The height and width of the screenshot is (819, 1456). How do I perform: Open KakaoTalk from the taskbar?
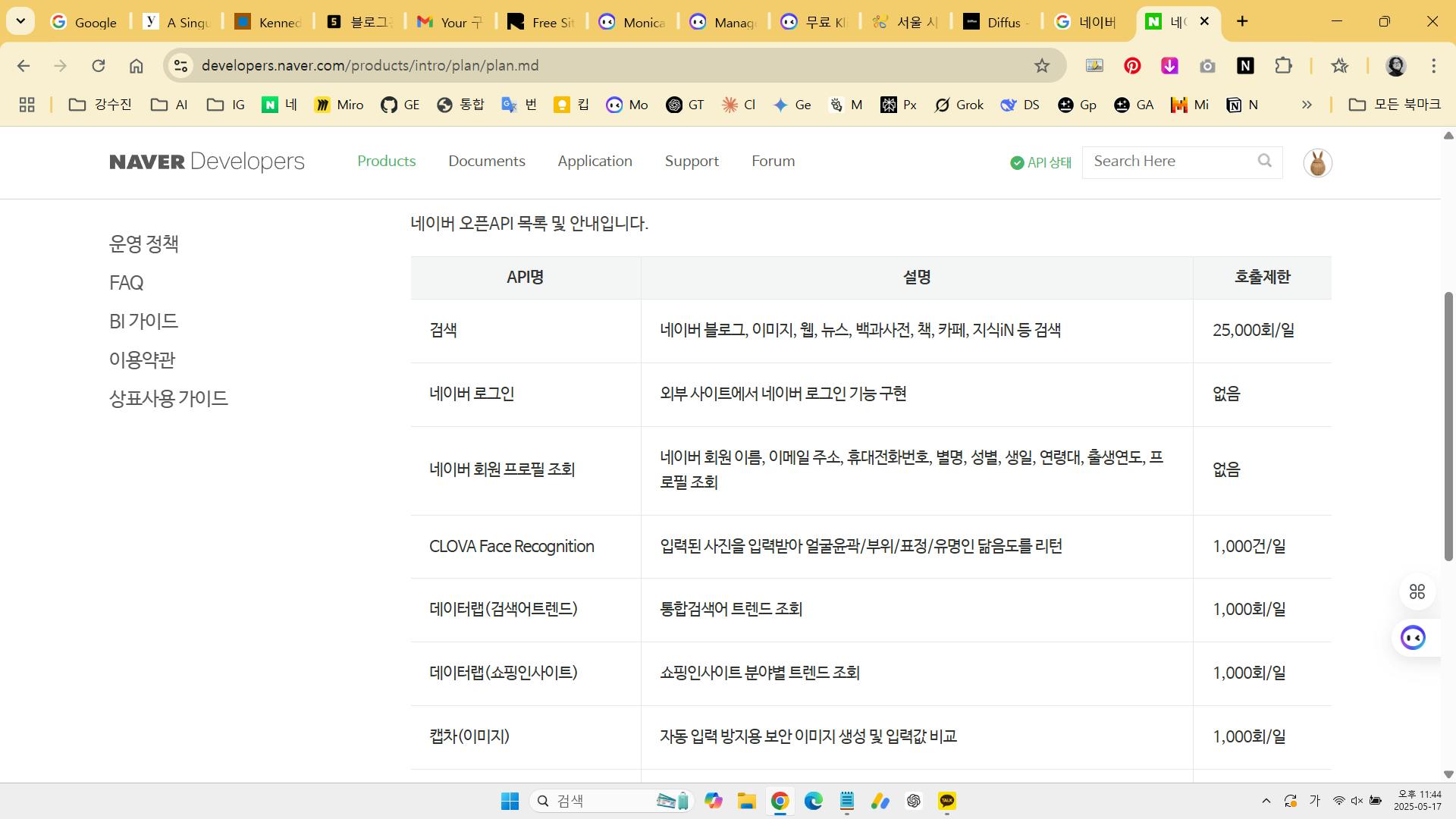[947, 801]
